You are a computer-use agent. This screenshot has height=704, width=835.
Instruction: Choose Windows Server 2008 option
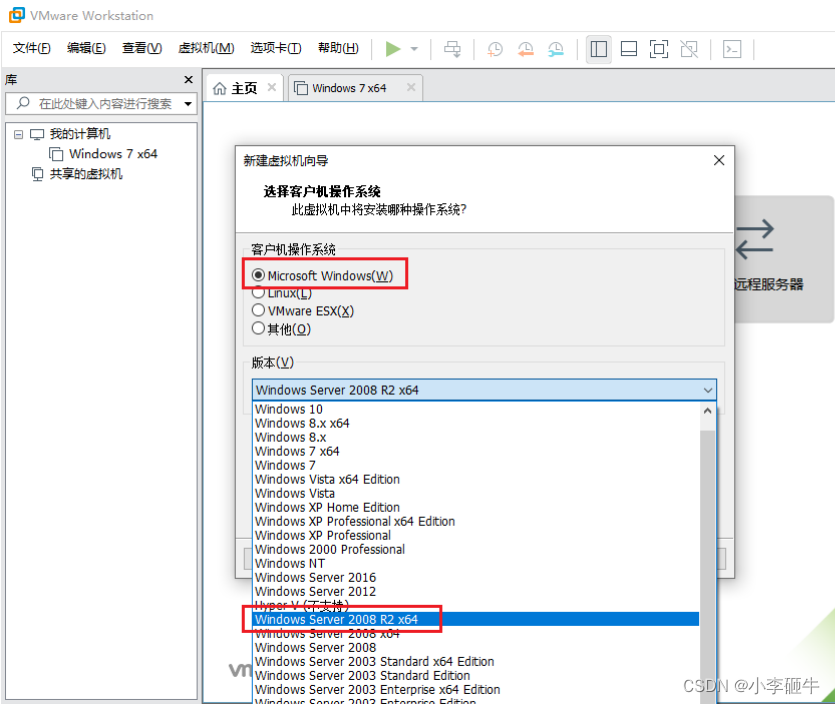pyautogui.click(x=476, y=648)
